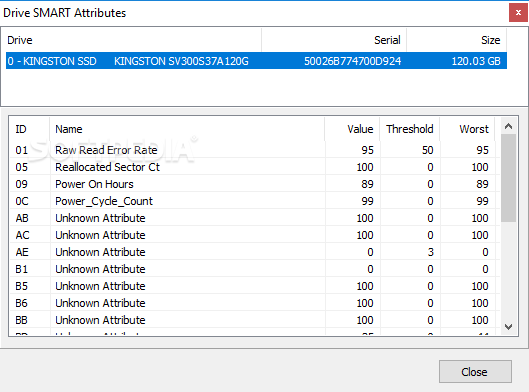Click scrollbar track below the thumb
Screen dimensions: 529x392
tap(508, 270)
